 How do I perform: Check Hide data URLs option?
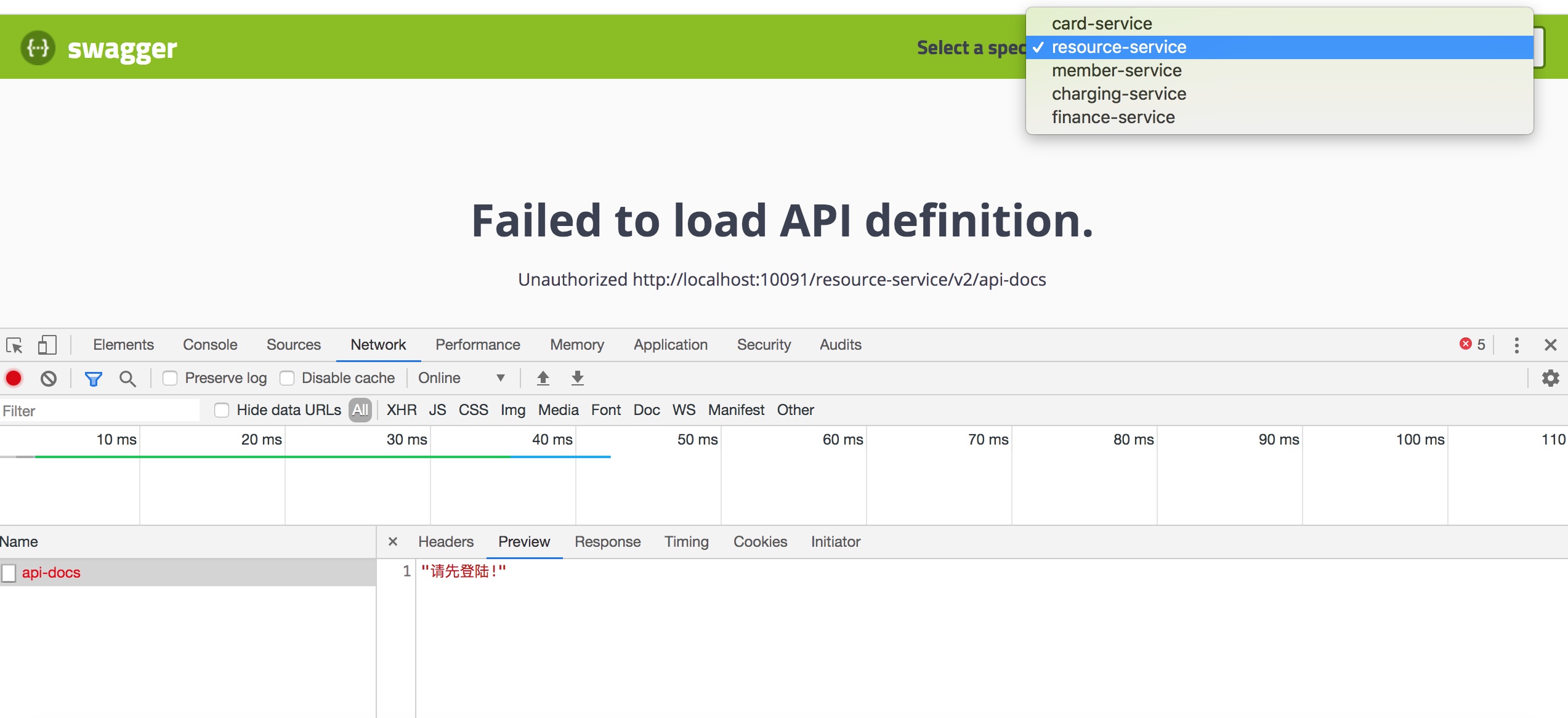pyautogui.click(x=222, y=410)
